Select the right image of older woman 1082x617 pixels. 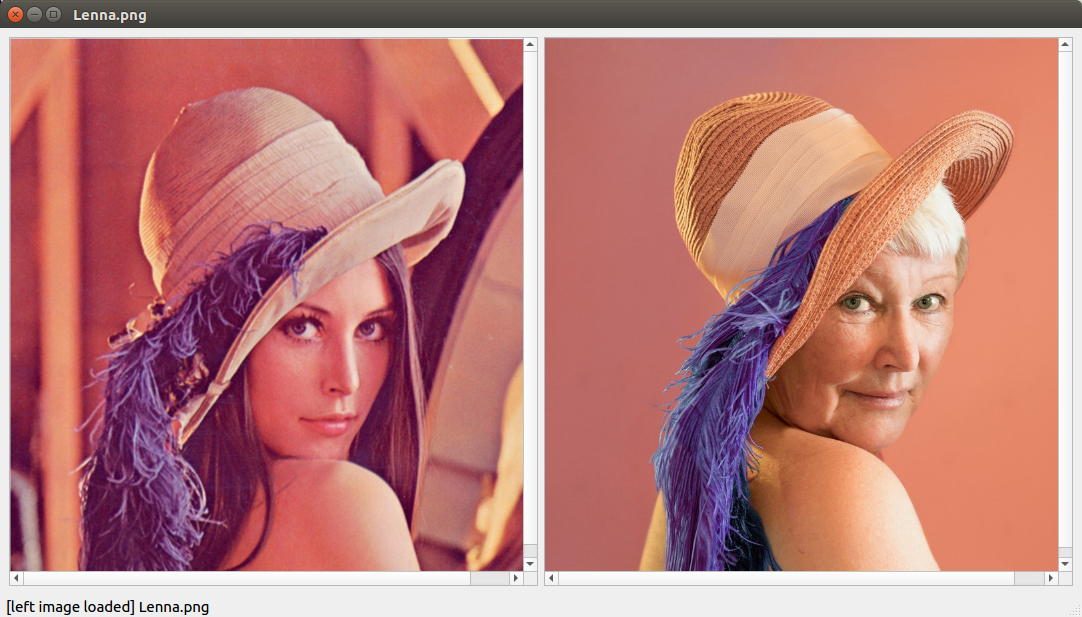pyautogui.click(x=801, y=304)
